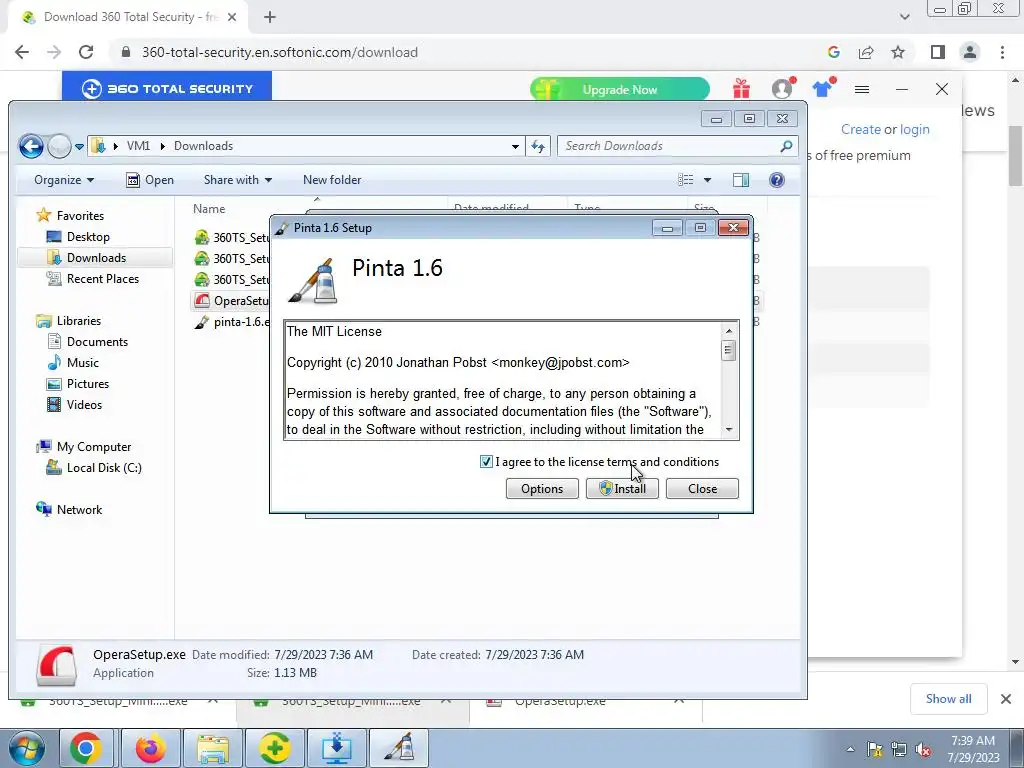Uncheck I agree to license terms
Viewport: 1024px width, 768px height.
pos(486,462)
